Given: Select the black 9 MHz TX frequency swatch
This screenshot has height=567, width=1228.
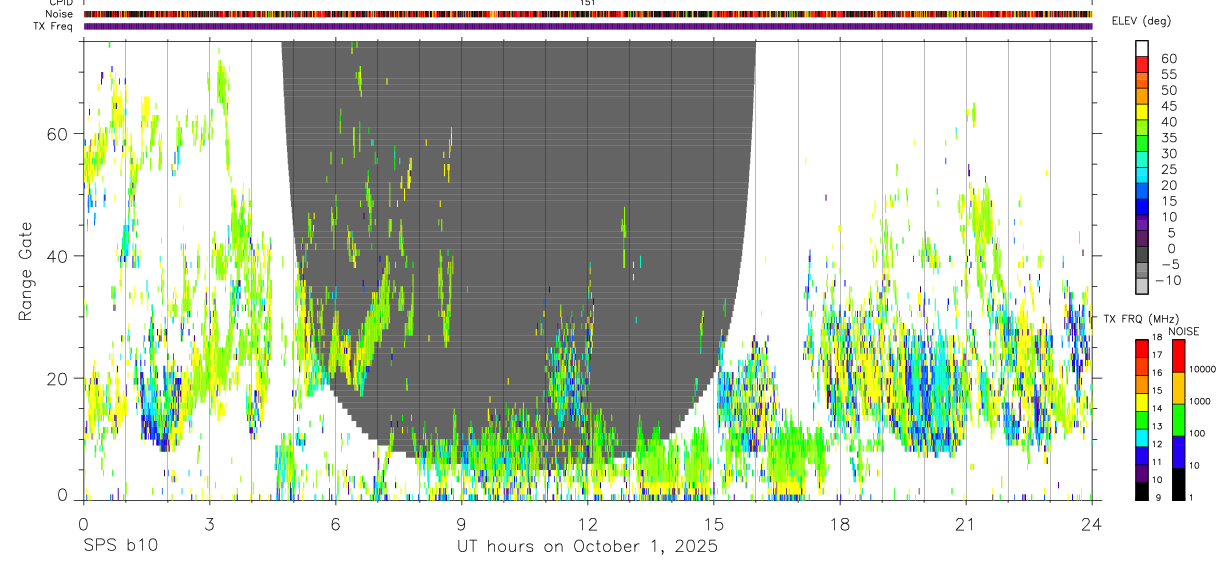Looking at the screenshot, I should 1142,491.
